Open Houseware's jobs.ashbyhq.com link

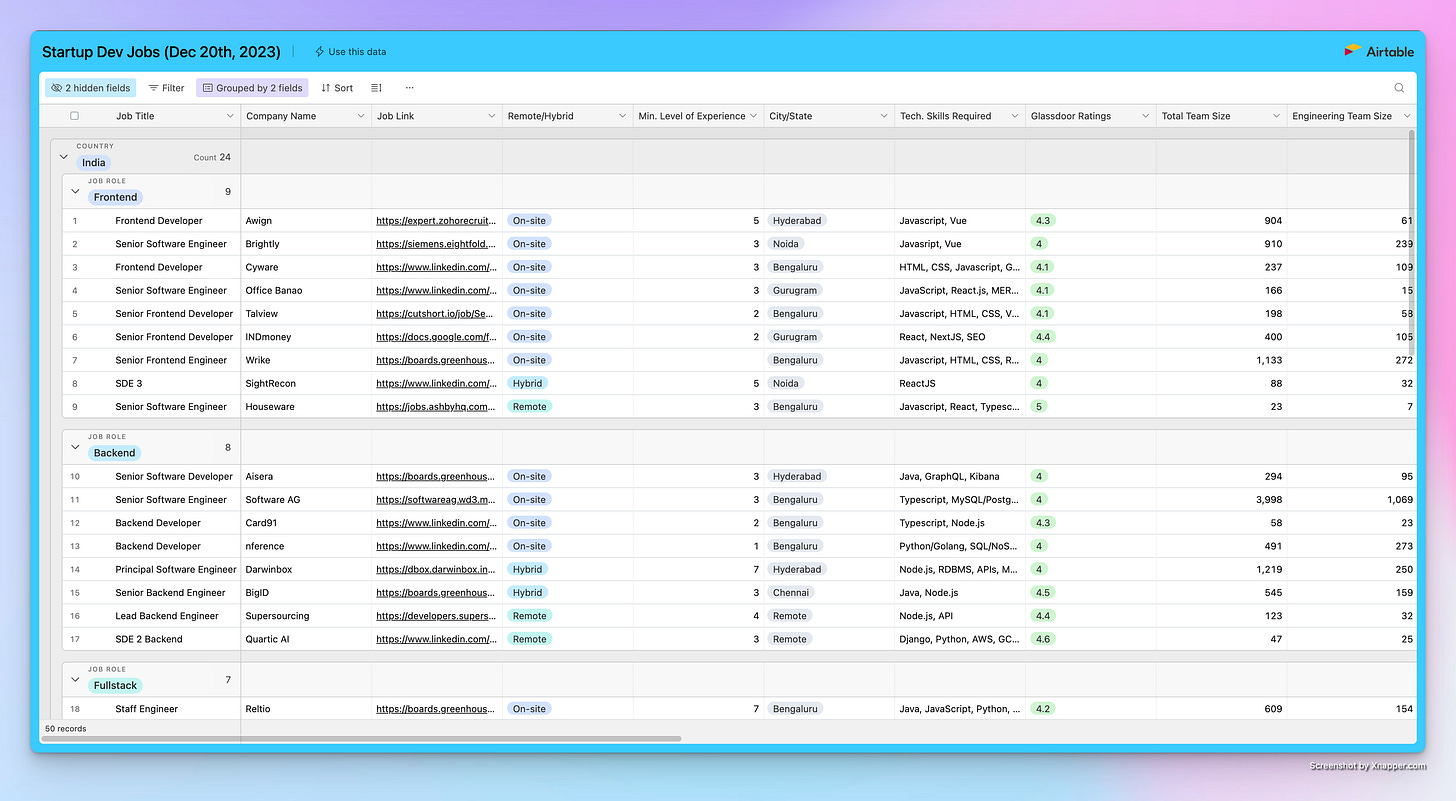point(436,407)
